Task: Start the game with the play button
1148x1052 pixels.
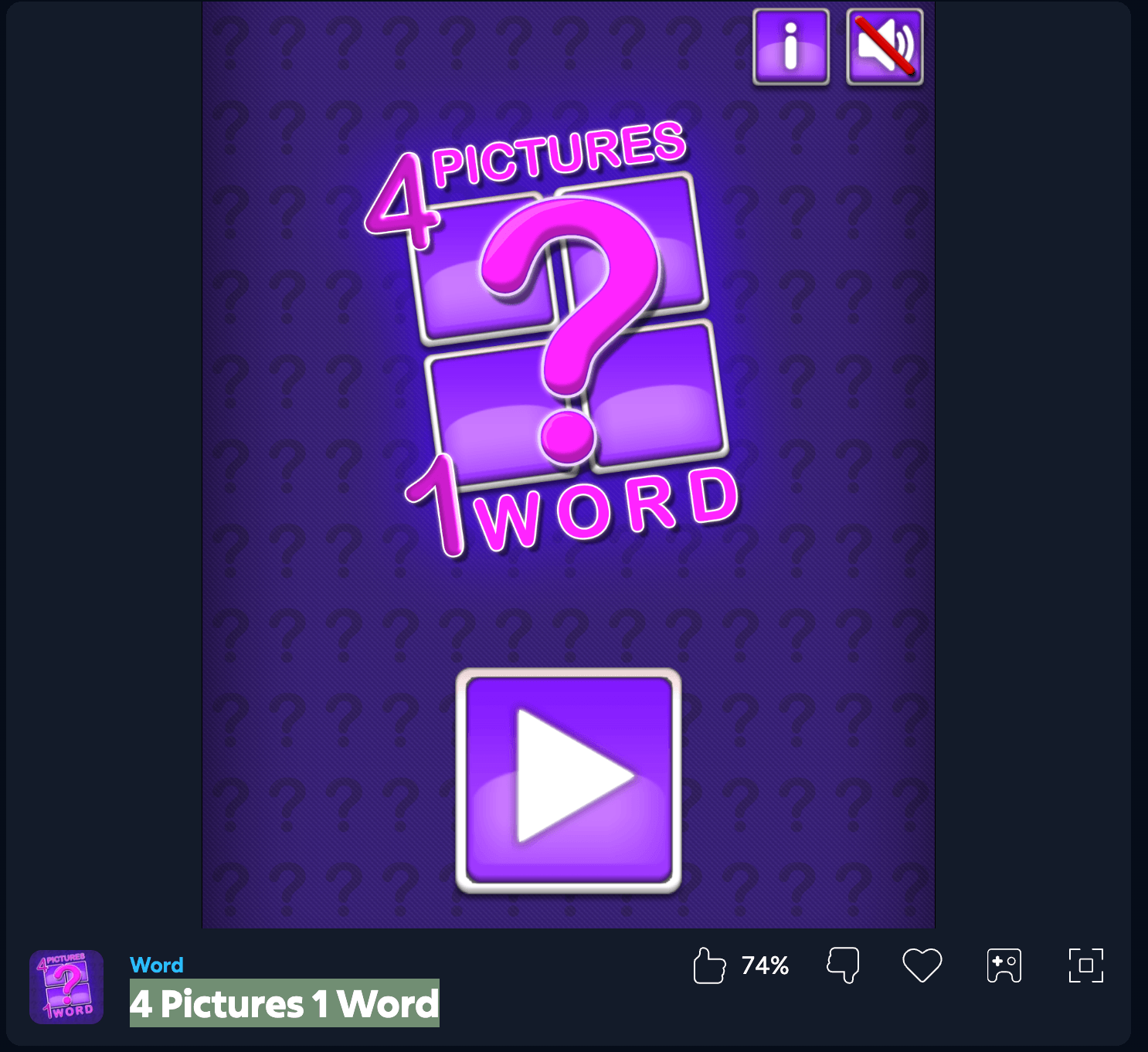Action: pos(569,781)
